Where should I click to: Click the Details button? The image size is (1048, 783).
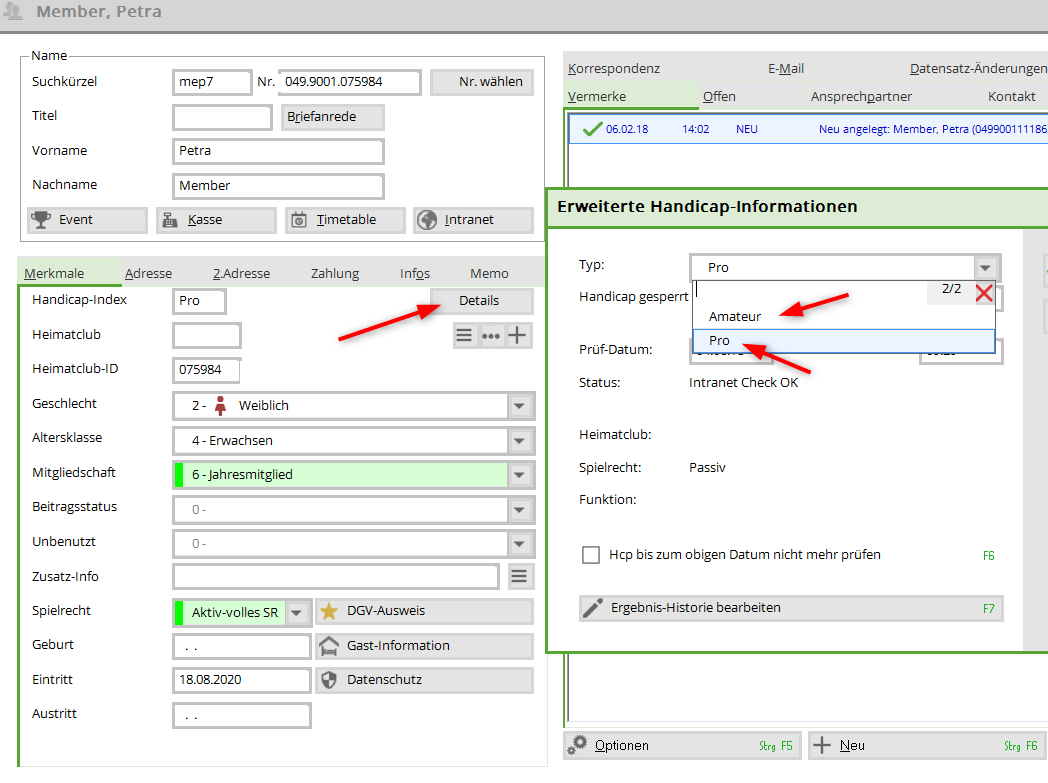[479, 301]
